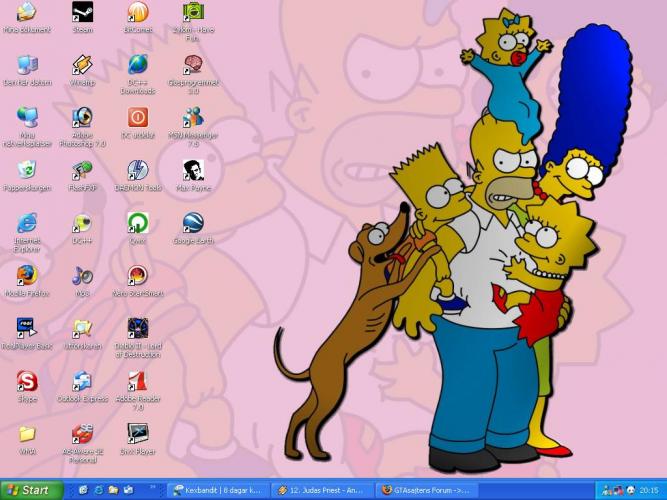The height and width of the screenshot is (500, 667).
Task: Select the Mozilla Firefox desktop shortcut
Action: pyautogui.click(x=27, y=275)
